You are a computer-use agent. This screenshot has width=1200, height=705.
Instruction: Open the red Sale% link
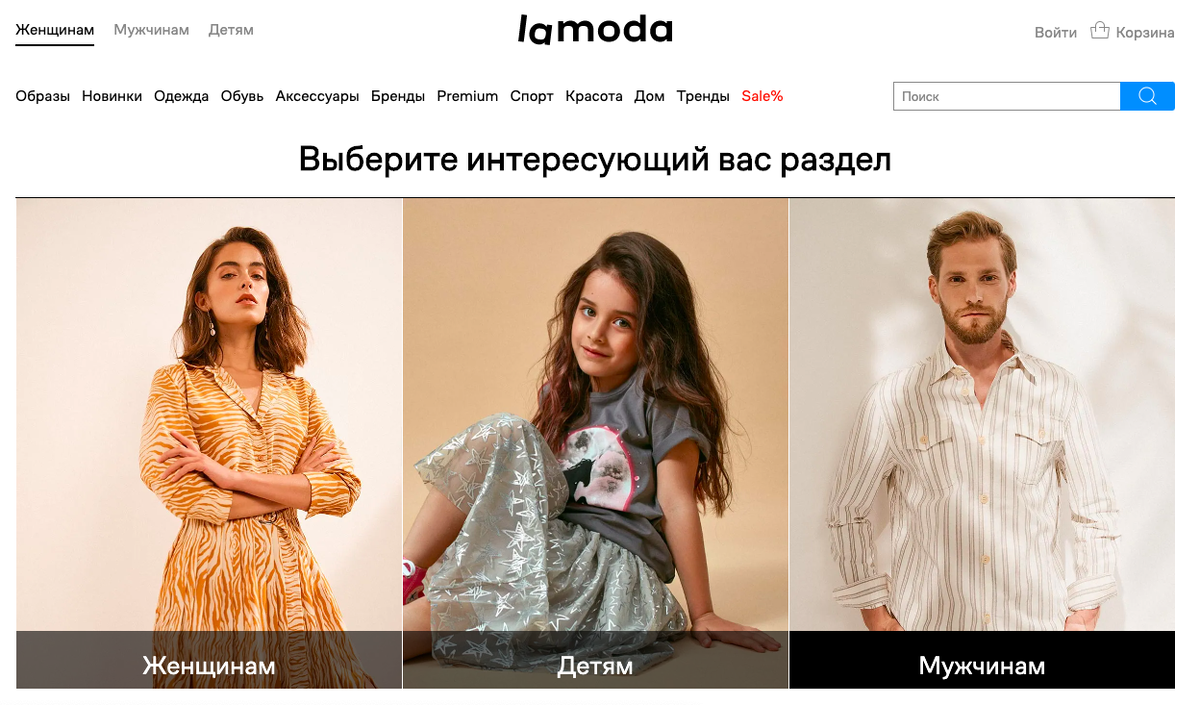click(762, 96)
